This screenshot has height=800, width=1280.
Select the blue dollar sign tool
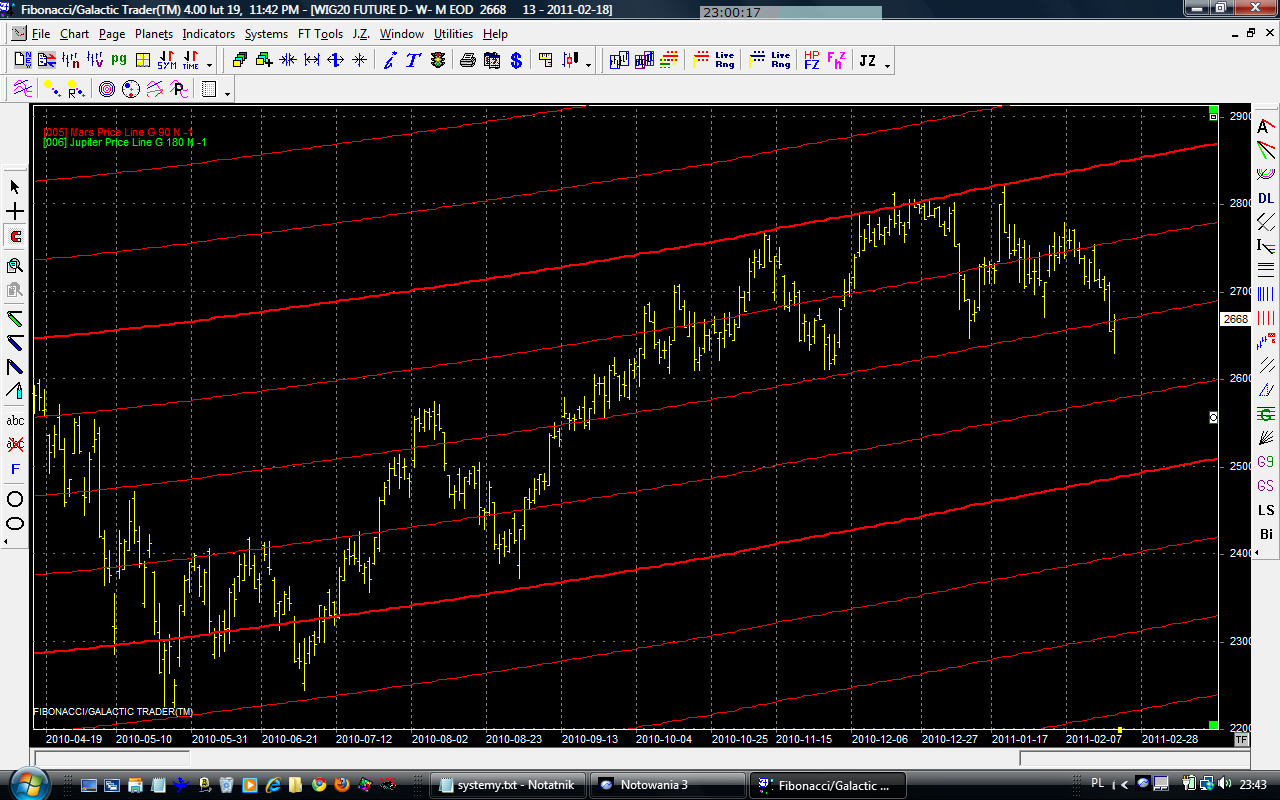pyautogui.click(x=516, y=61)
